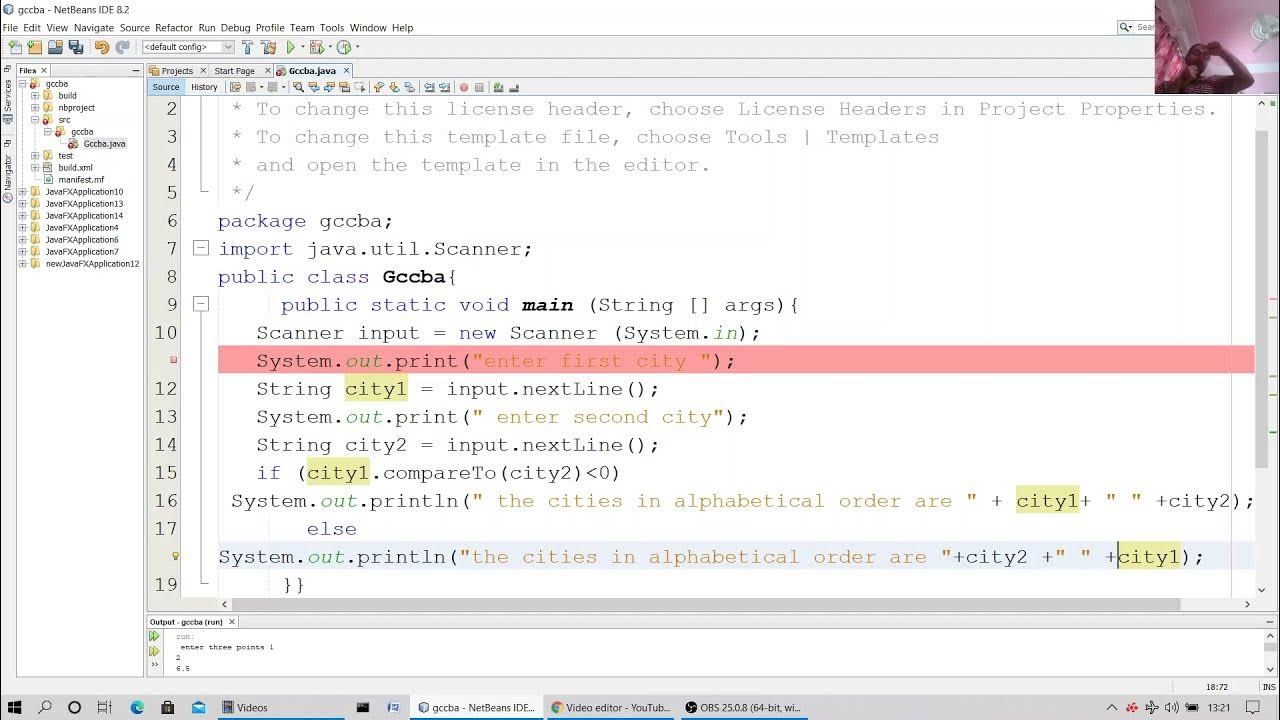Viewport: 1280px width, 720px height.
Task: Click the Last Edit editor toolbar icon
Action: tap(235, 87)
